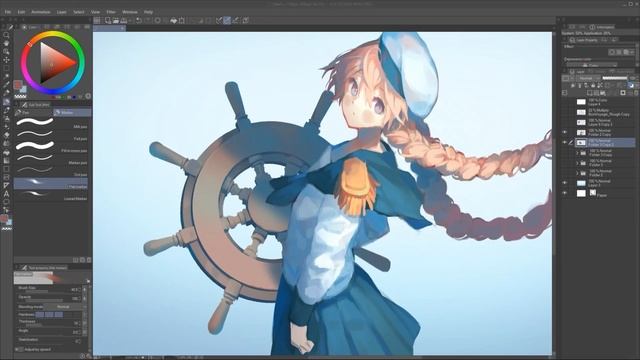640x360 pixels.
Task: Click the circular icon beside the redo arrow
Action: [x=158, y=20]
